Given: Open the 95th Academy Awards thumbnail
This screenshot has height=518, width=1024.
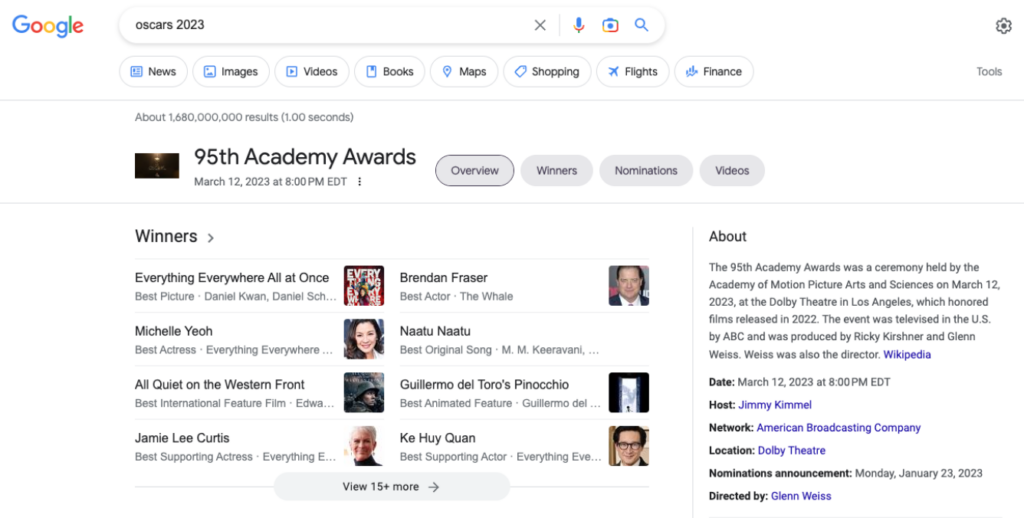Looking at the screenshot, I should coord(157,166).
